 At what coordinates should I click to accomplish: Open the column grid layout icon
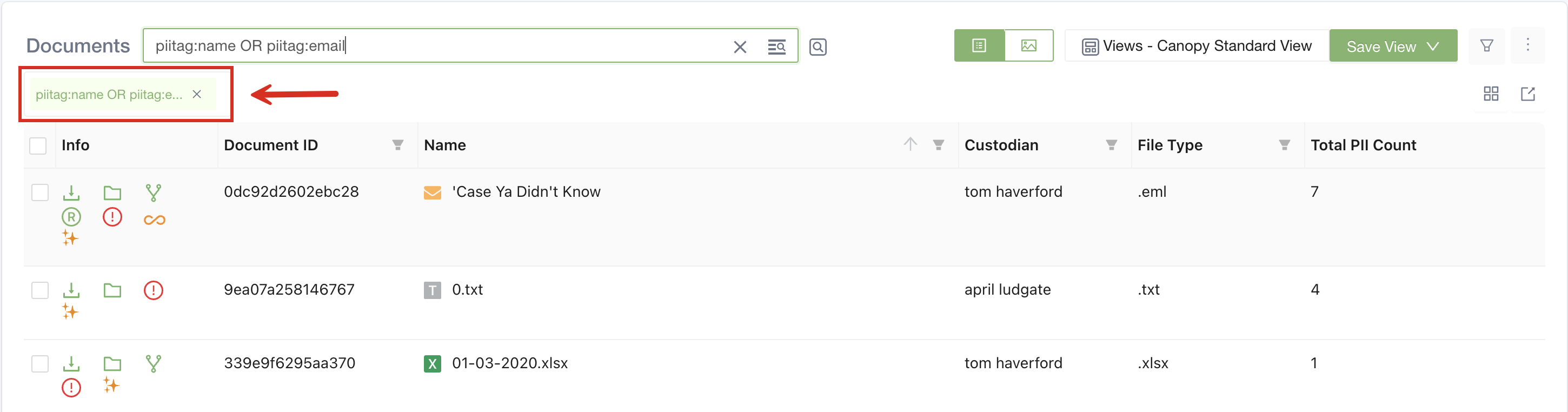[x=1491, y=94]
